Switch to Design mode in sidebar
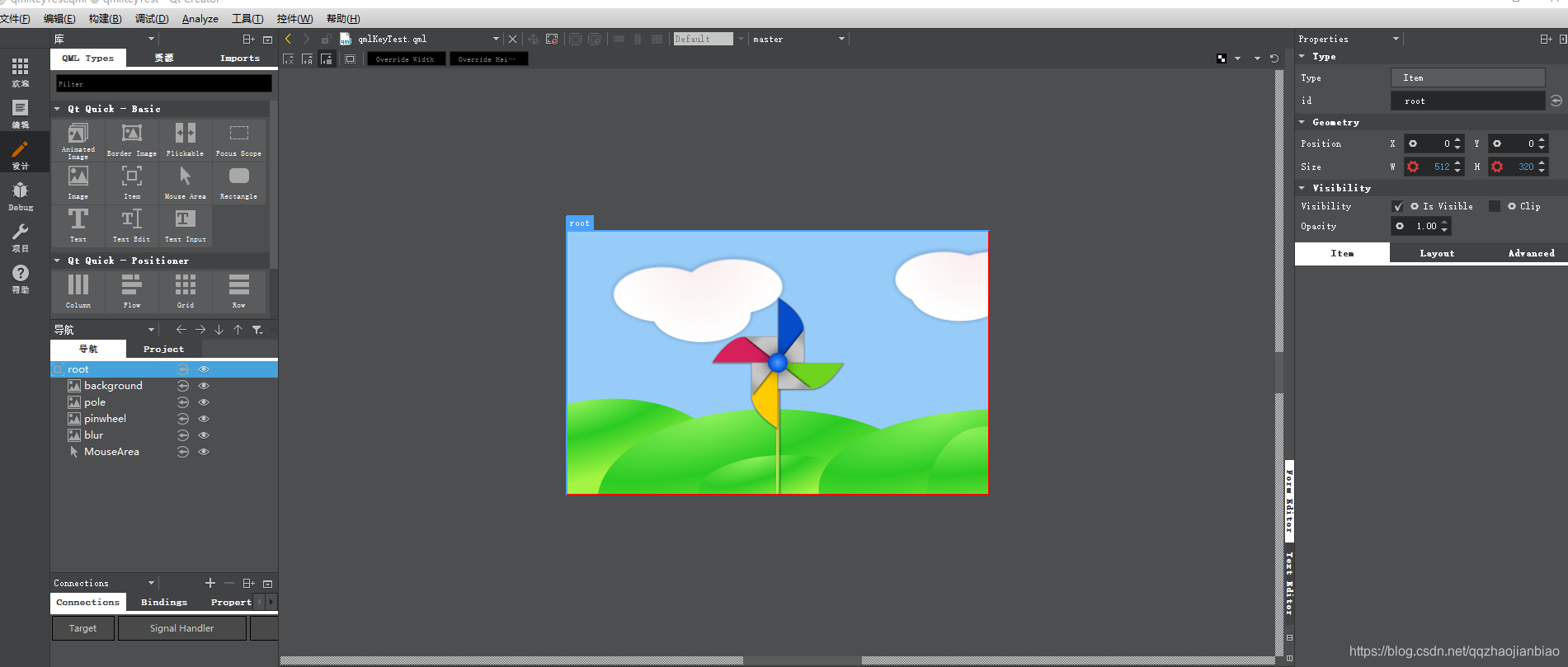 [21, 155]
